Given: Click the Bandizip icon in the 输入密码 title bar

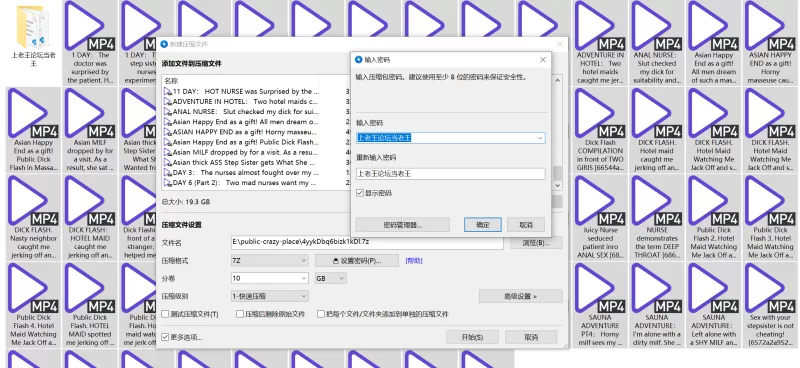Looking at the screenshot, I should click(x=359, y=60).
